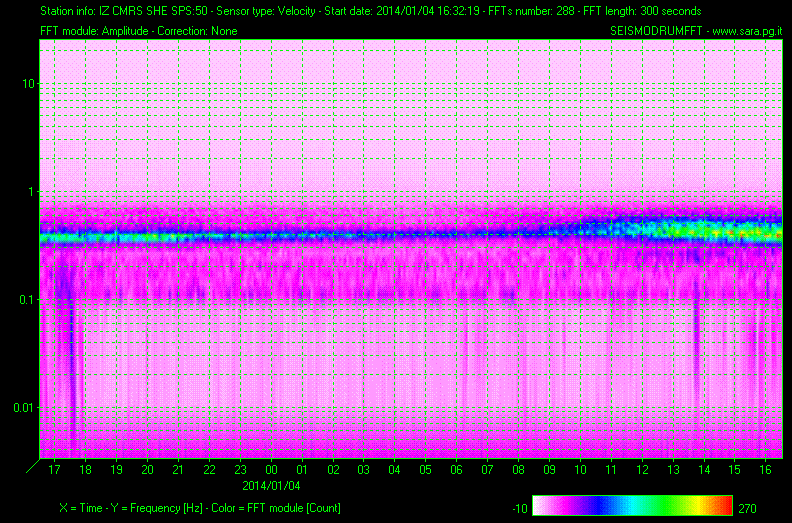This screenshot has width=792, height=523.
Task: Click the hour 11 time axis label
Action: (x=611, y=469)
